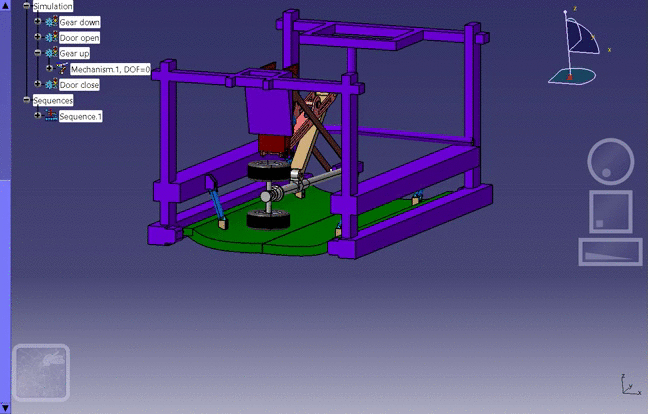Image resolution: width=648 pixels, height=414 pixels.
Task: Select the Simulation label in tree
Action: point(53,6)
